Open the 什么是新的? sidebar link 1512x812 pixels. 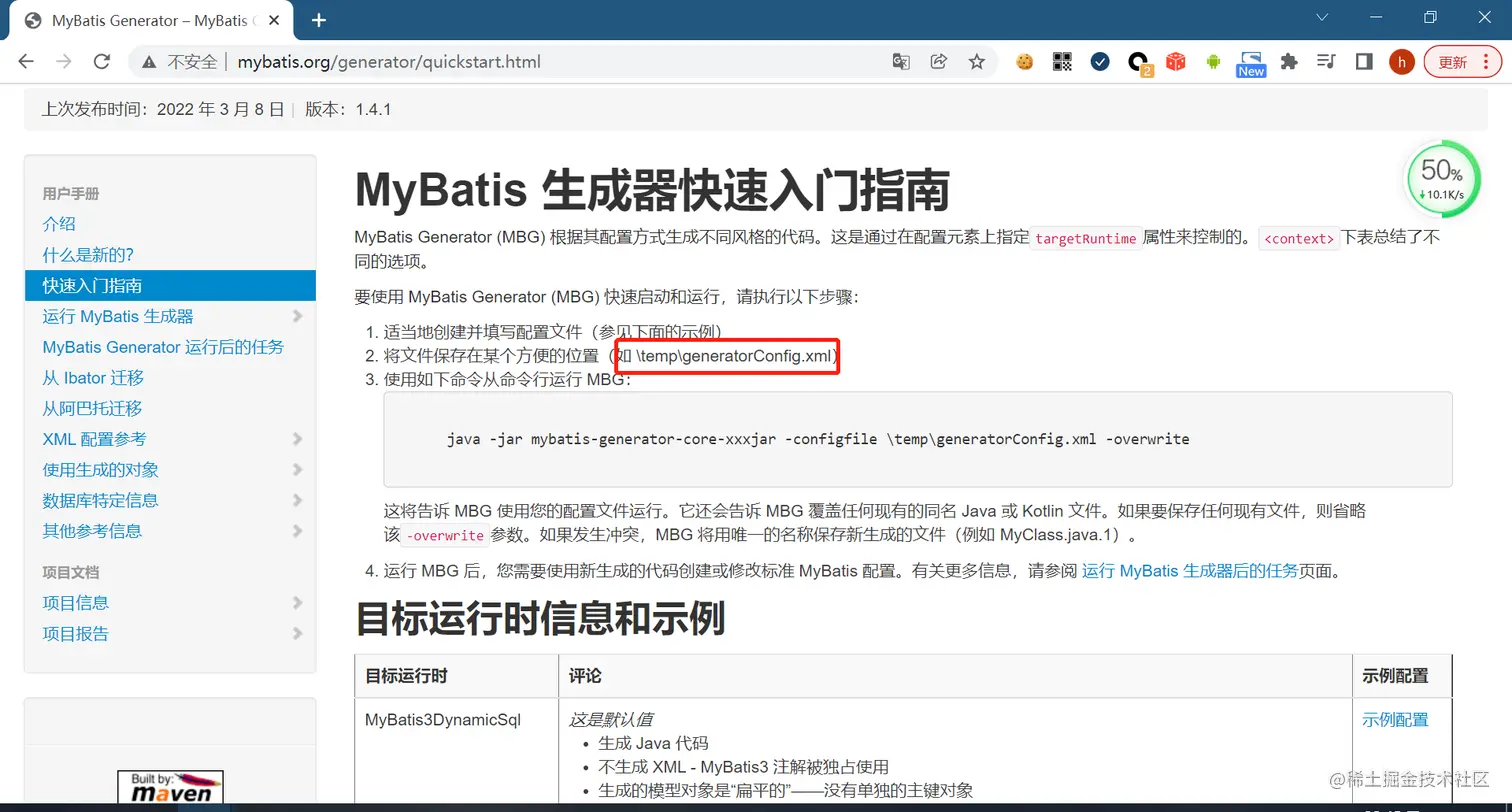tap(88, 255)
